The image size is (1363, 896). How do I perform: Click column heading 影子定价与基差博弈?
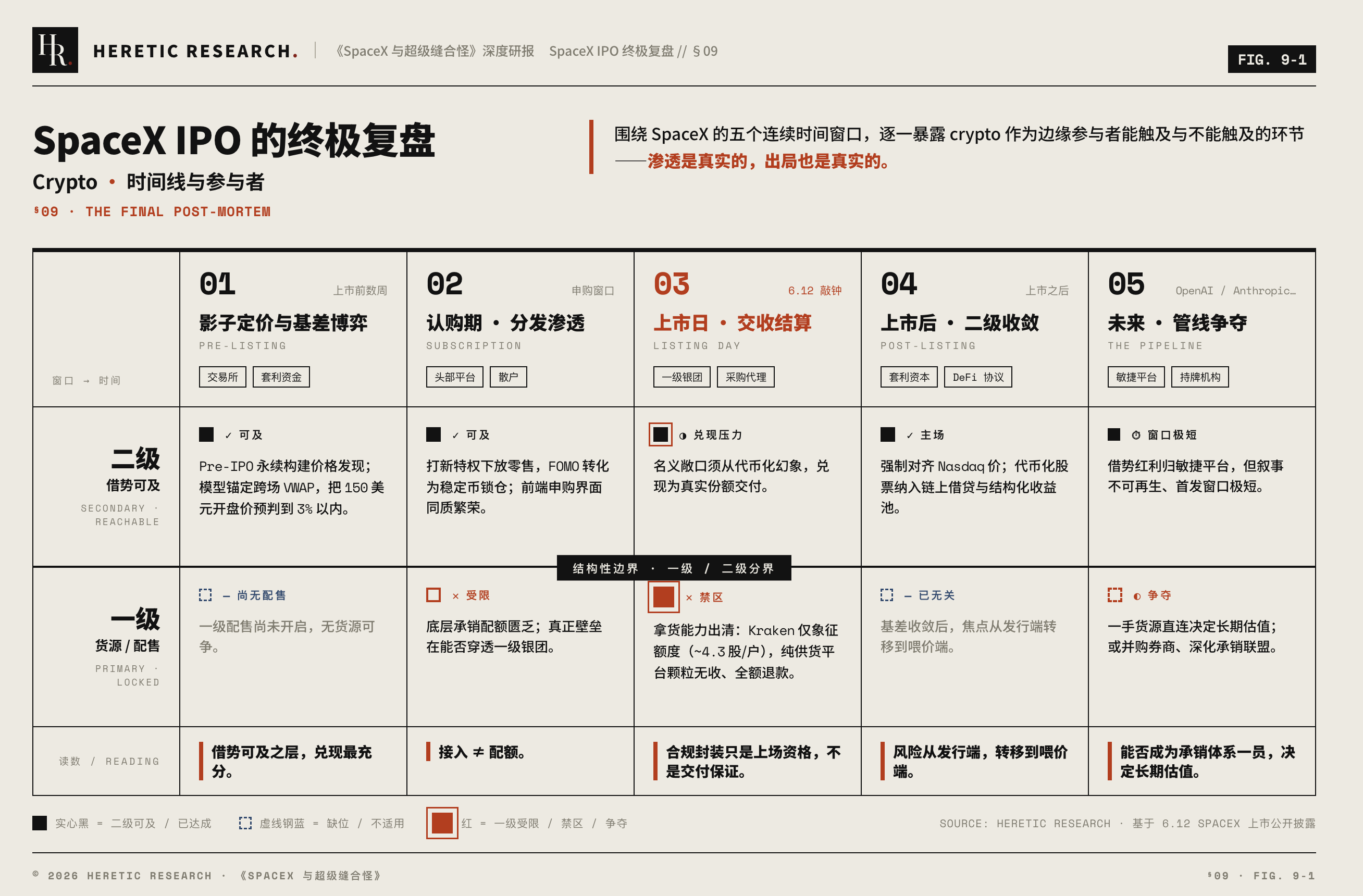283,323
